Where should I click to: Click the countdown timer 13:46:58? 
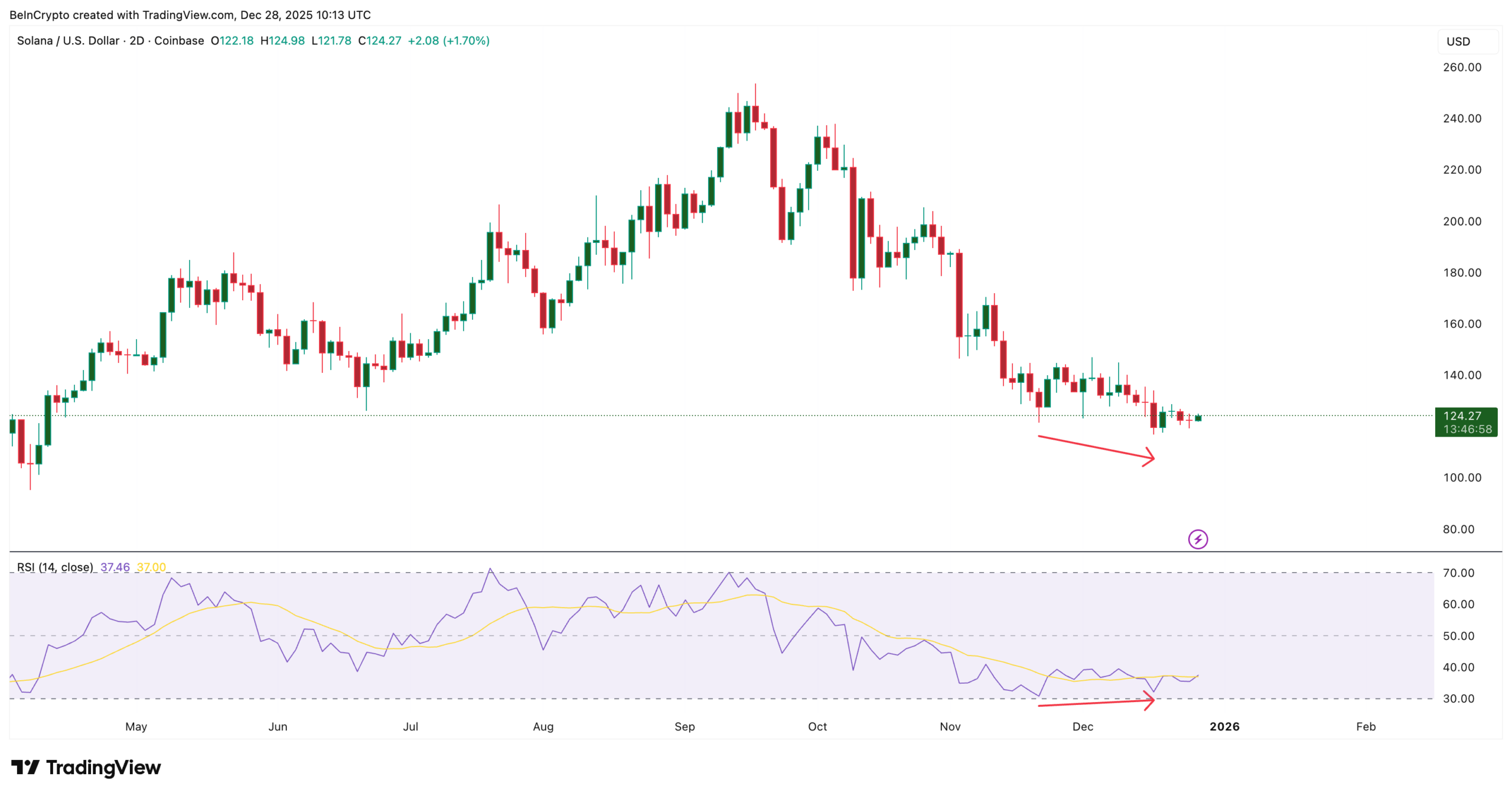(1467, 429)
